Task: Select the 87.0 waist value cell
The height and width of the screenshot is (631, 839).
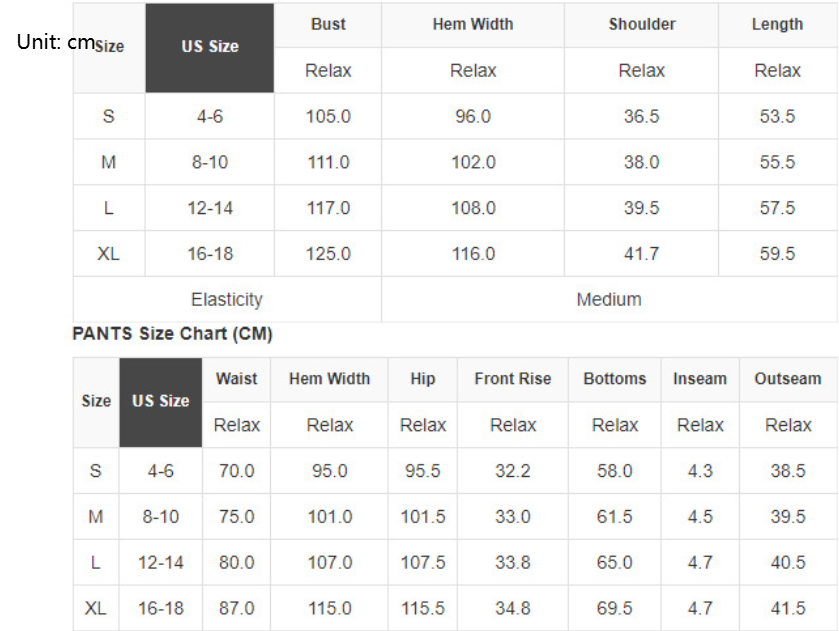Action: [236, 608]
